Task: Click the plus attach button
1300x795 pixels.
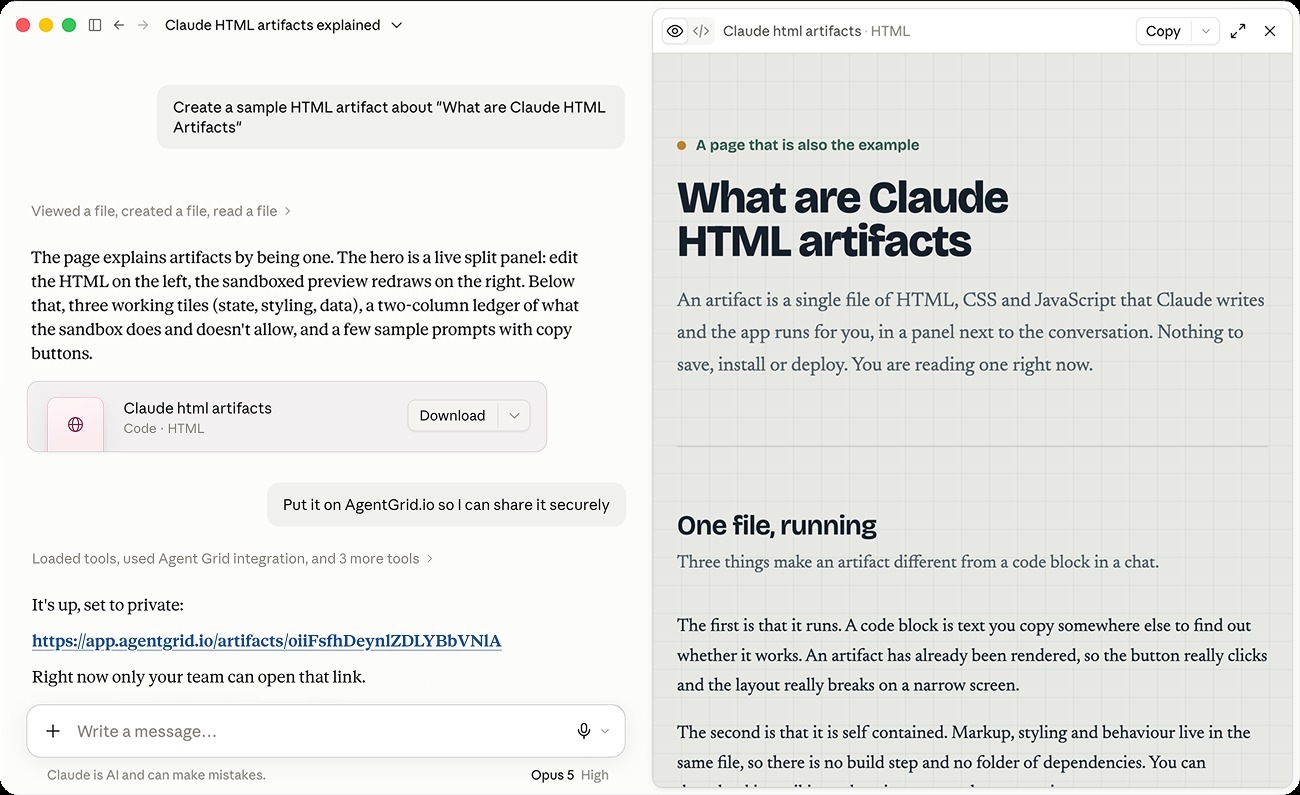Action: pyautogui.click(x=53, y=731)
